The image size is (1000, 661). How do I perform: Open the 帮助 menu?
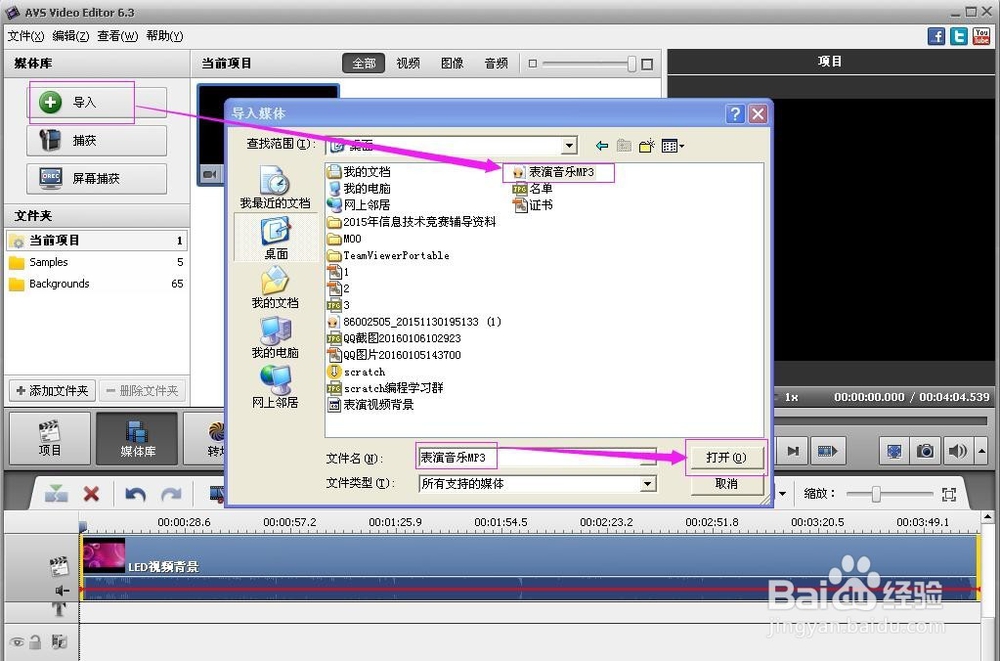tap(165, 36)
